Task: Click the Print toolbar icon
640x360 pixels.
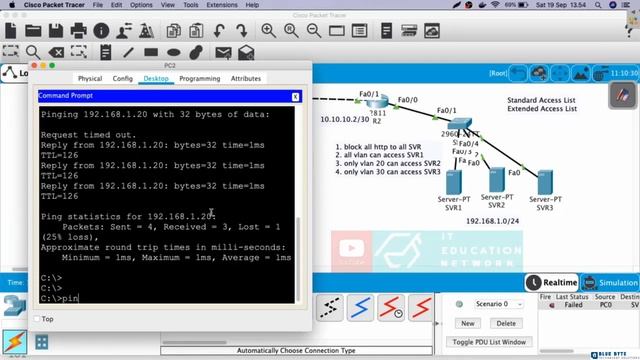Action: click(x=78, y=31)
